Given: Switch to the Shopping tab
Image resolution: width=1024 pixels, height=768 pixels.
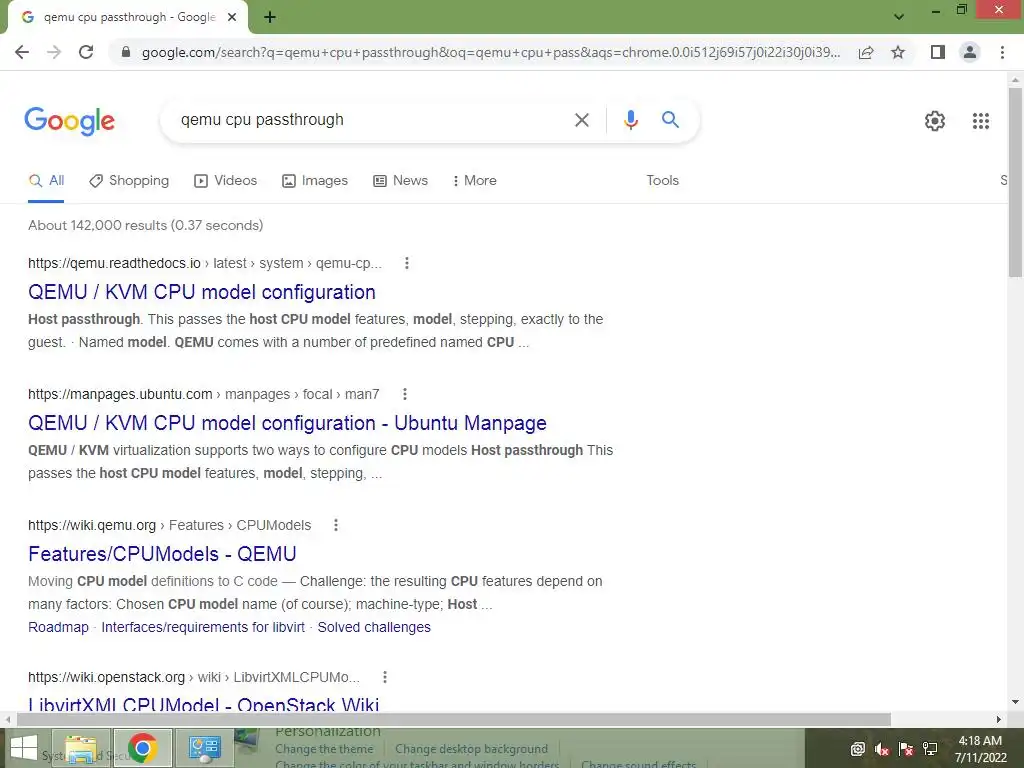Looking at the screenshot, I should (x=129, y=181).
